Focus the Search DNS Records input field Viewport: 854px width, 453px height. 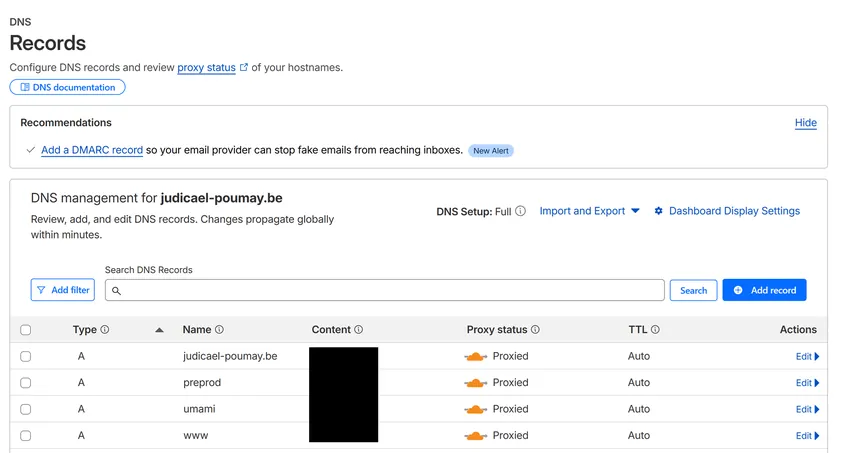385,290
